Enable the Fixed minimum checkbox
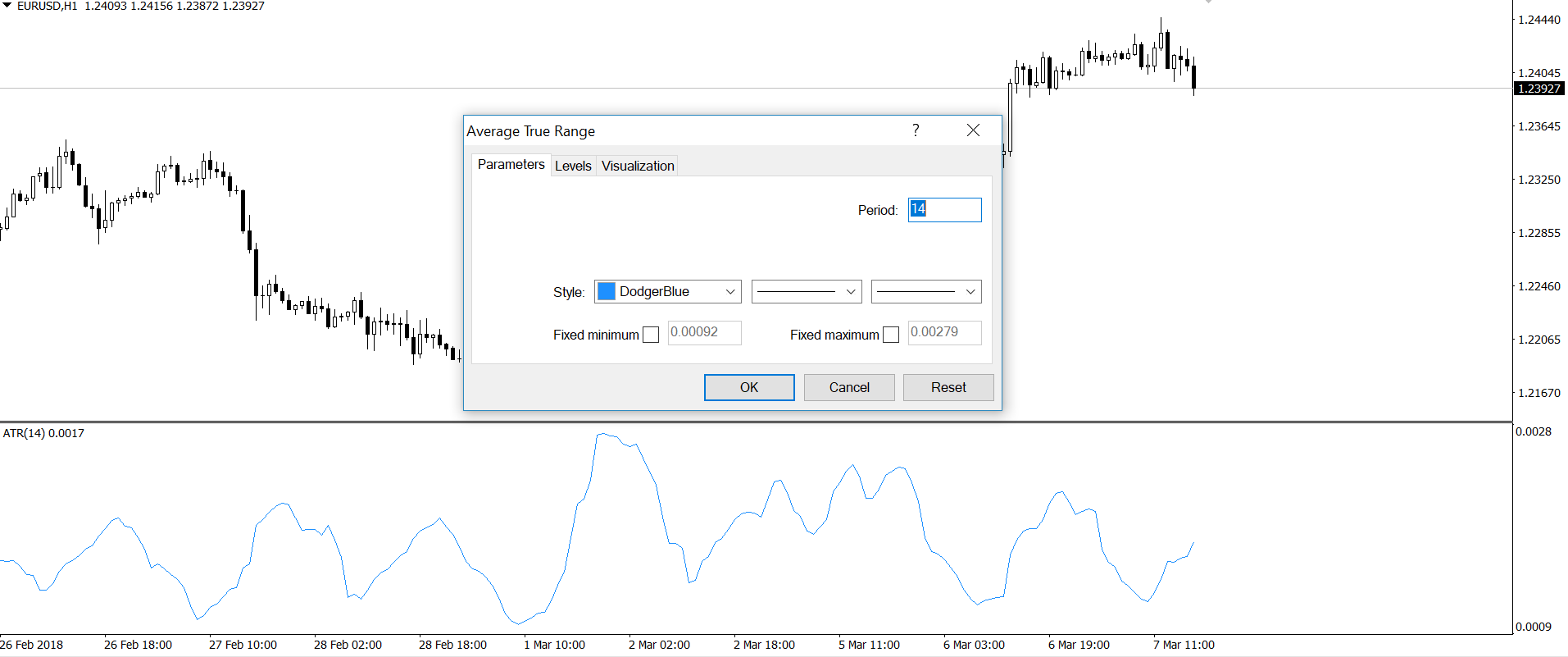 coord(651,335)
